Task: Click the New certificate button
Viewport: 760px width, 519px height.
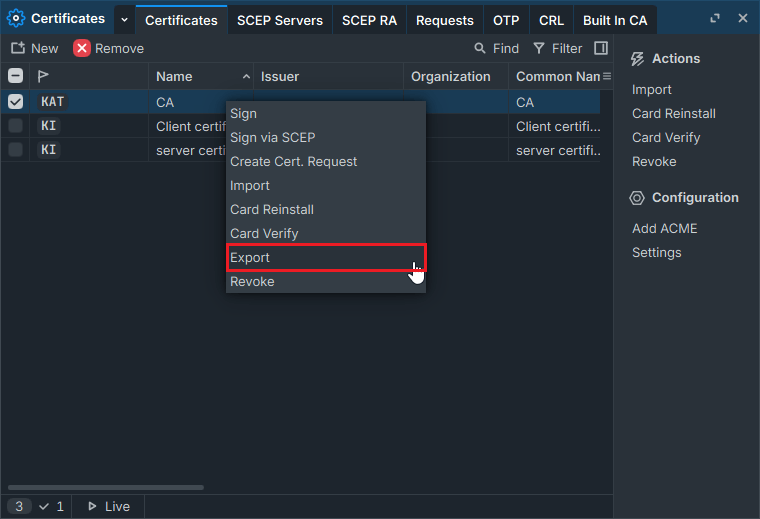Action: (34, 48)
